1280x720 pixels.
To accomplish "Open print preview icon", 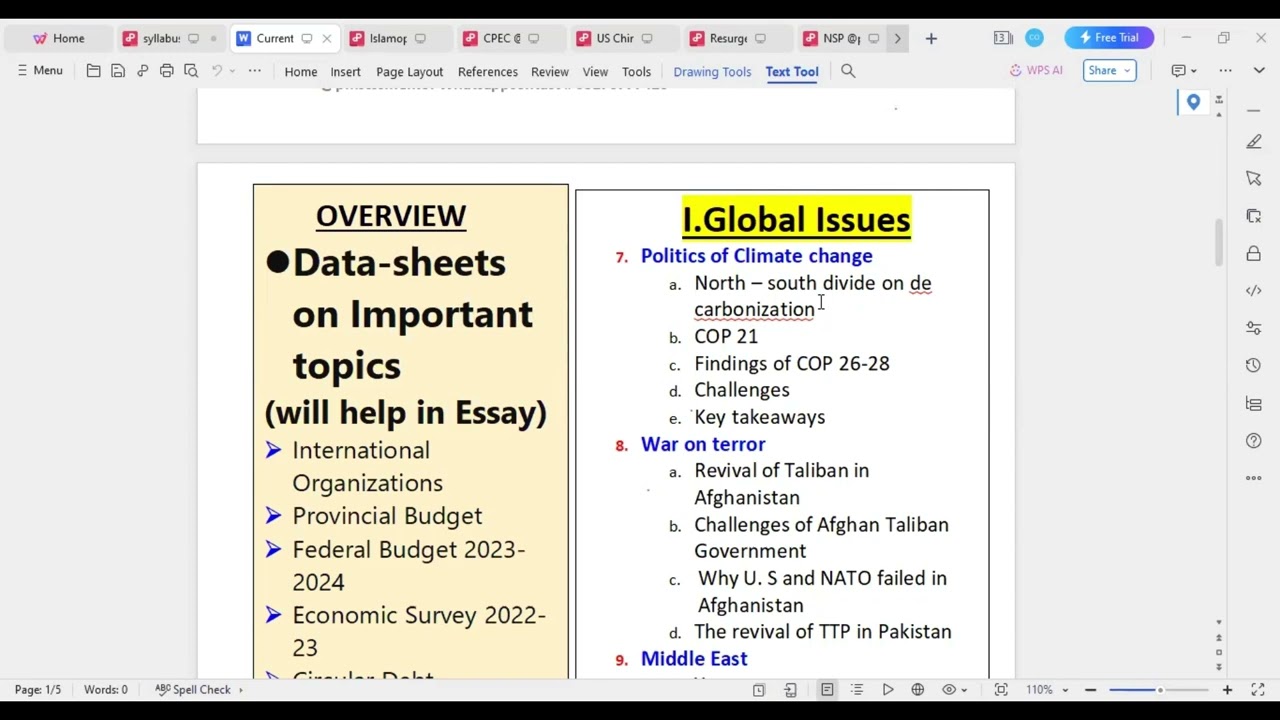I will coord(191,71).
